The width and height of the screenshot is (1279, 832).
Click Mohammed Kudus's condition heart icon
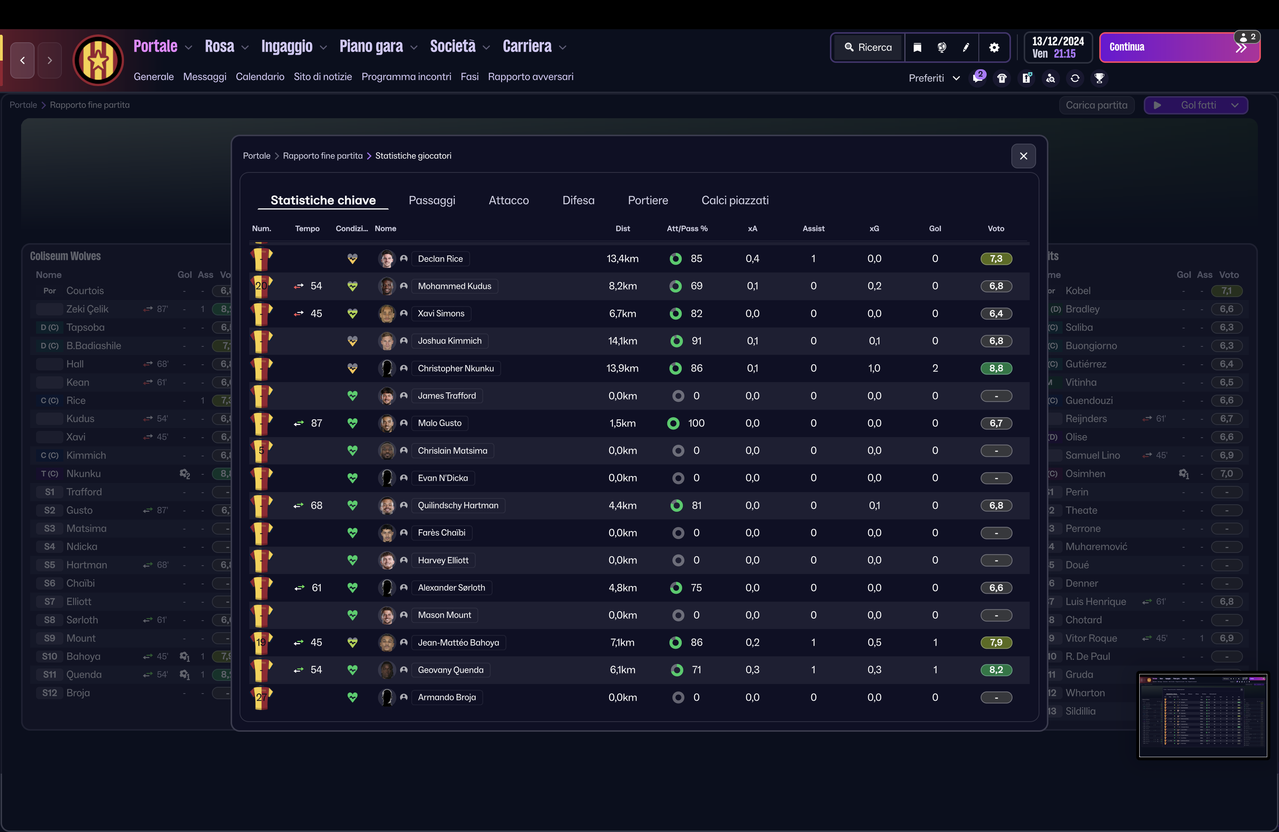pyautogui.click(x=352, y=286)
